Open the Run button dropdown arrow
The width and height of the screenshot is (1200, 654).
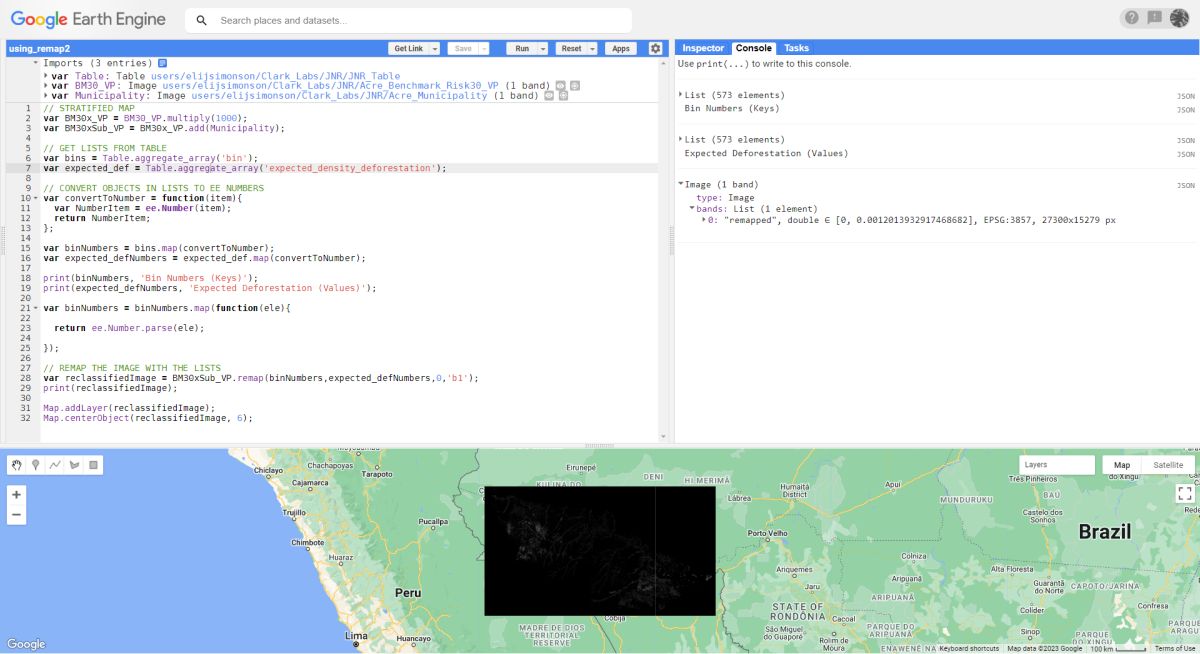[543, 48]
